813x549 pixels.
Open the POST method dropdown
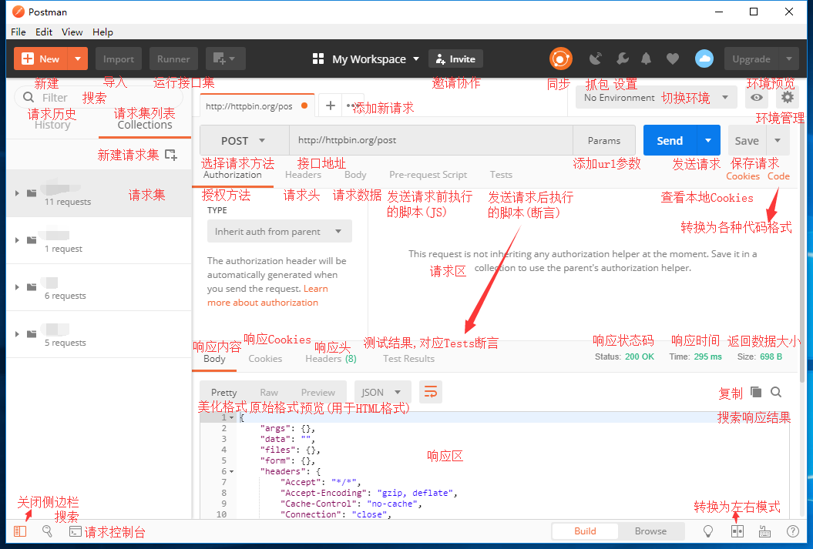pos(244,140)
